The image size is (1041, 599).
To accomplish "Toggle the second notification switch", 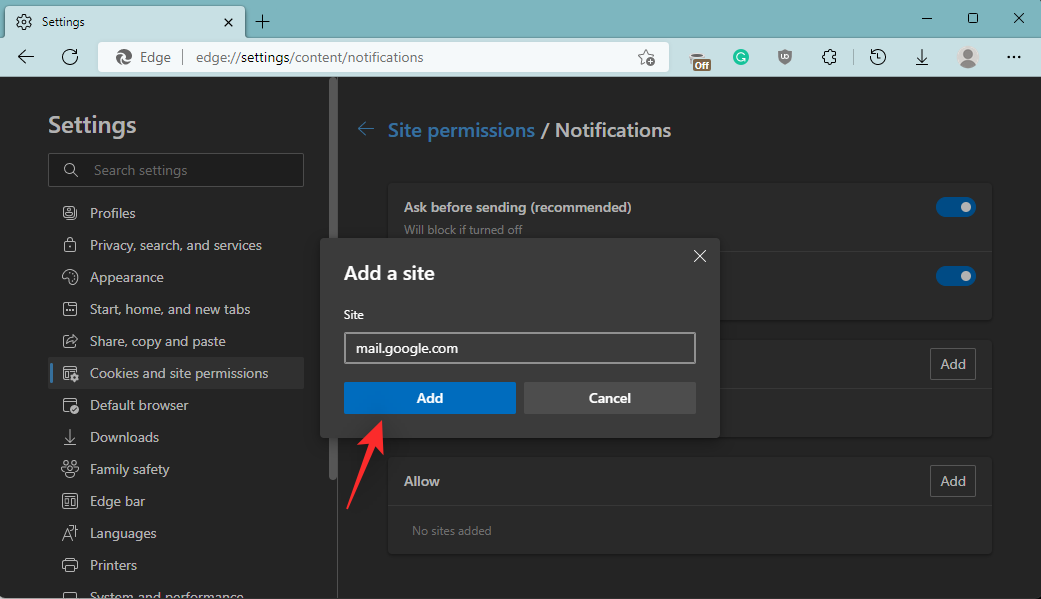I will pyautogui.click(x=955, y=276).
